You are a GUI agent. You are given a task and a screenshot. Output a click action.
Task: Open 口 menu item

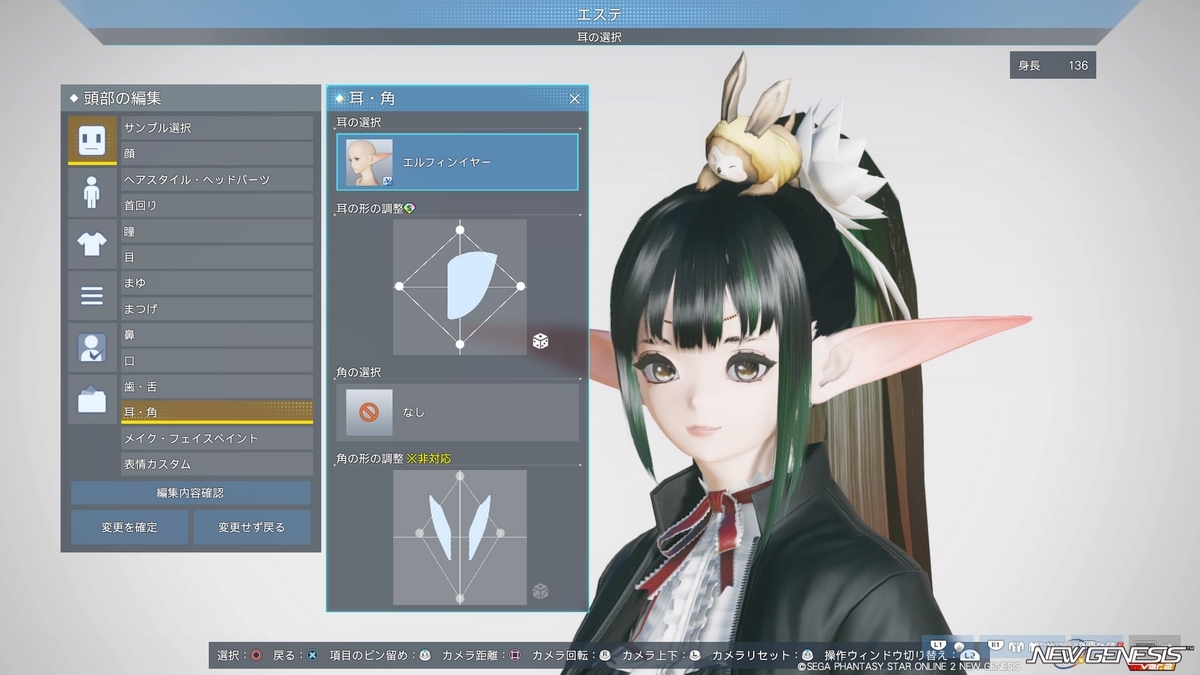tap(217, 361)
